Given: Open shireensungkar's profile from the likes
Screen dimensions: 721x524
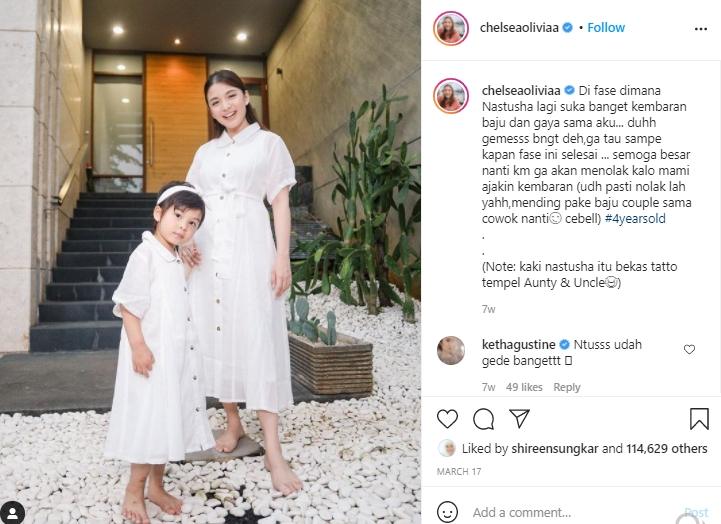Looking at the screenshot, I should pos(555,449).
